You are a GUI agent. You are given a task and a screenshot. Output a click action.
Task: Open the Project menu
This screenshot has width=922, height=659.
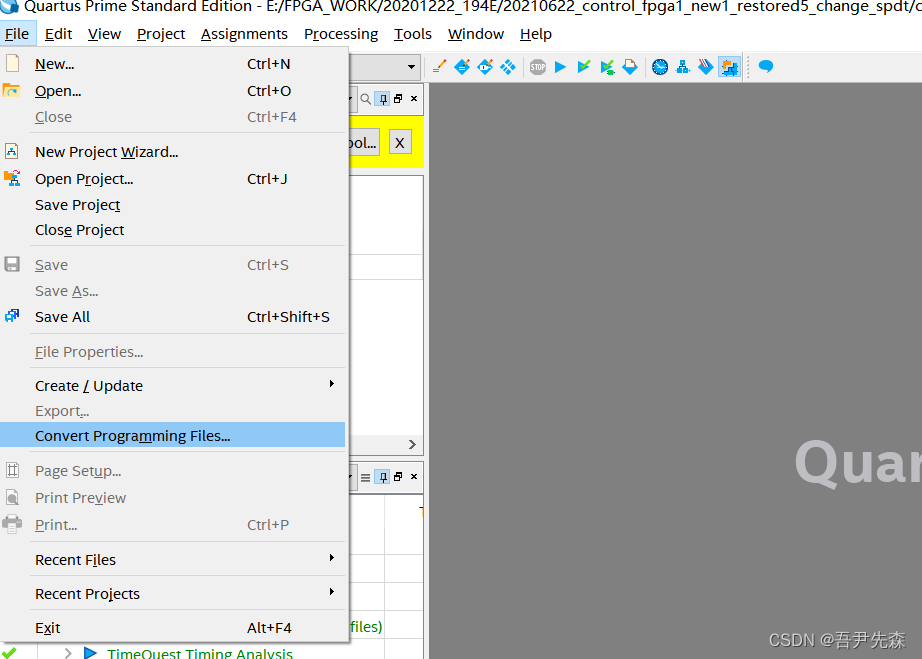point(161,34)
